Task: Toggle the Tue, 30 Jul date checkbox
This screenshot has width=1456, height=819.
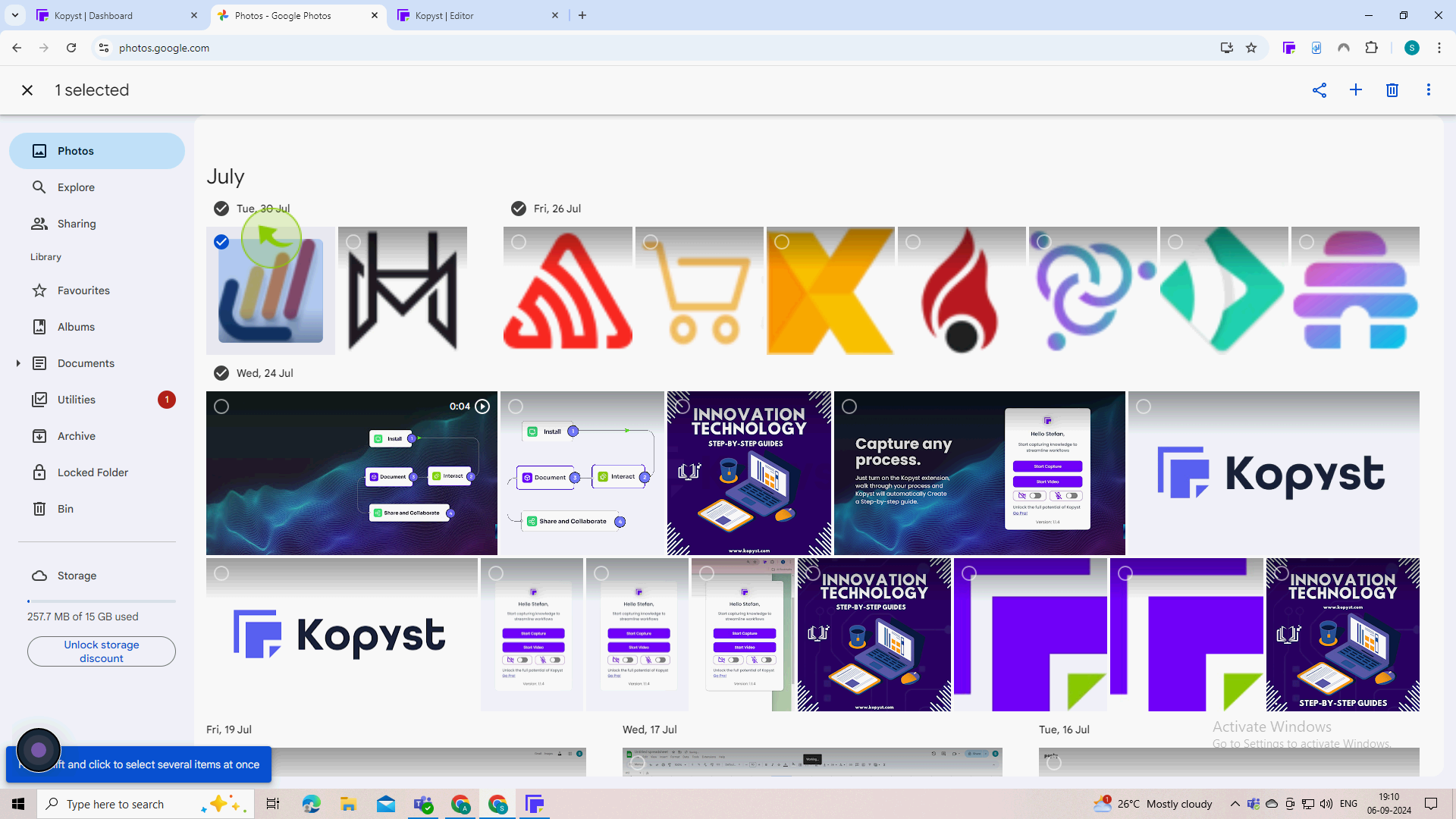Action: (x=221, y=209)
